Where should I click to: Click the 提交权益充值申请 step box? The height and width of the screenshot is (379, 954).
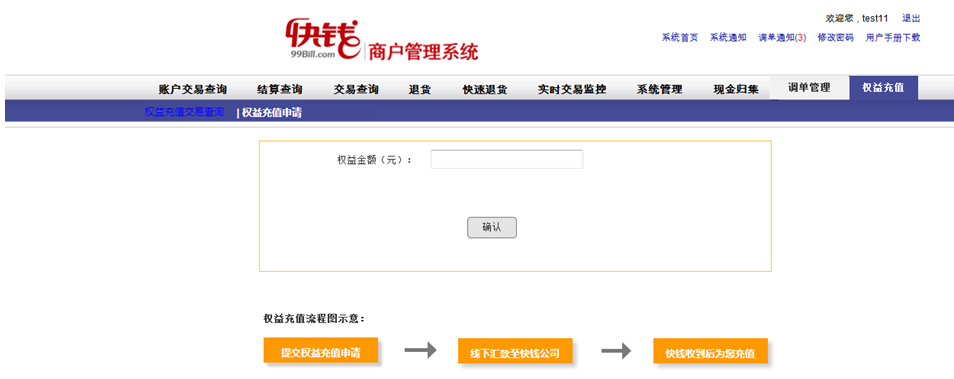point(321,350)
